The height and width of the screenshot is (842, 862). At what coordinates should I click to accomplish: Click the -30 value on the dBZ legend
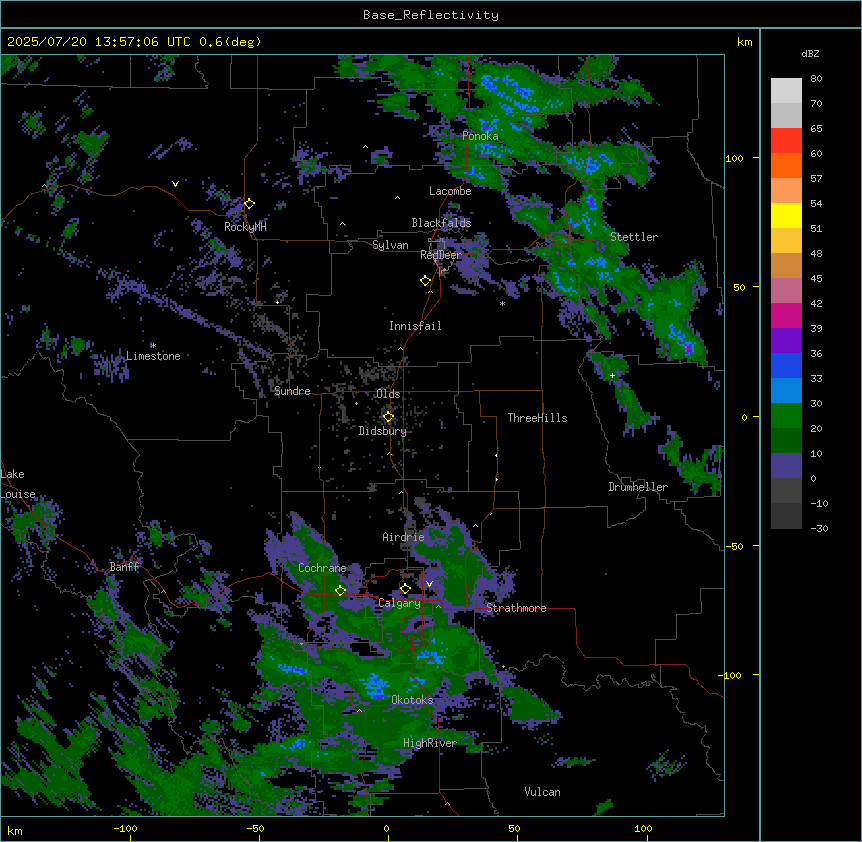click(x=819, y=529)
